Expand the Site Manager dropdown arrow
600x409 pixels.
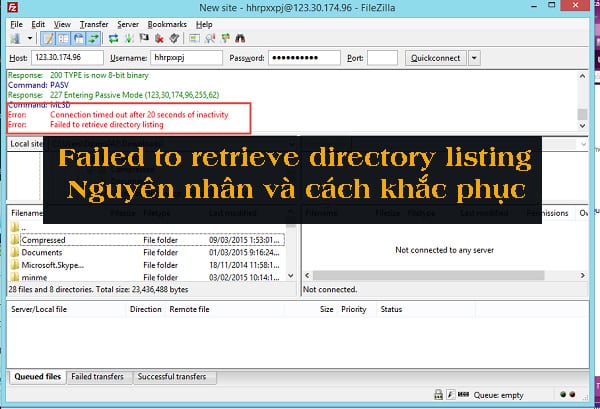(29, 38)
